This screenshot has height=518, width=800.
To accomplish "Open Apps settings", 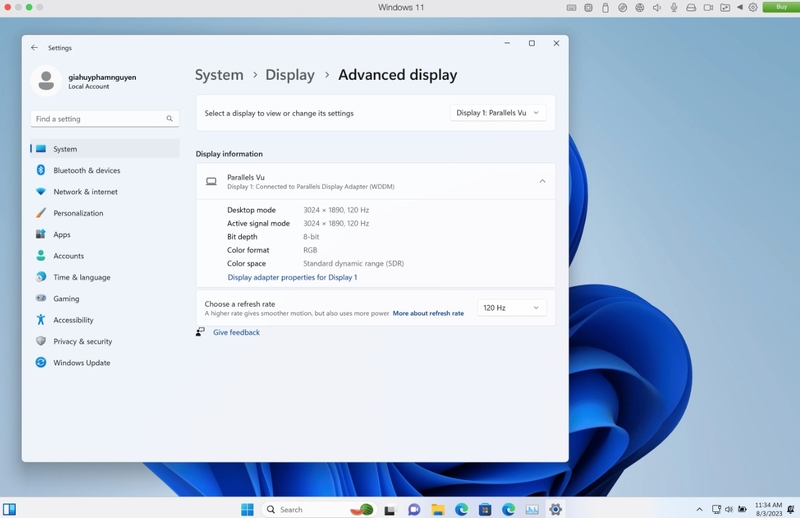I will pyautogui.click(x=105, y=234).
